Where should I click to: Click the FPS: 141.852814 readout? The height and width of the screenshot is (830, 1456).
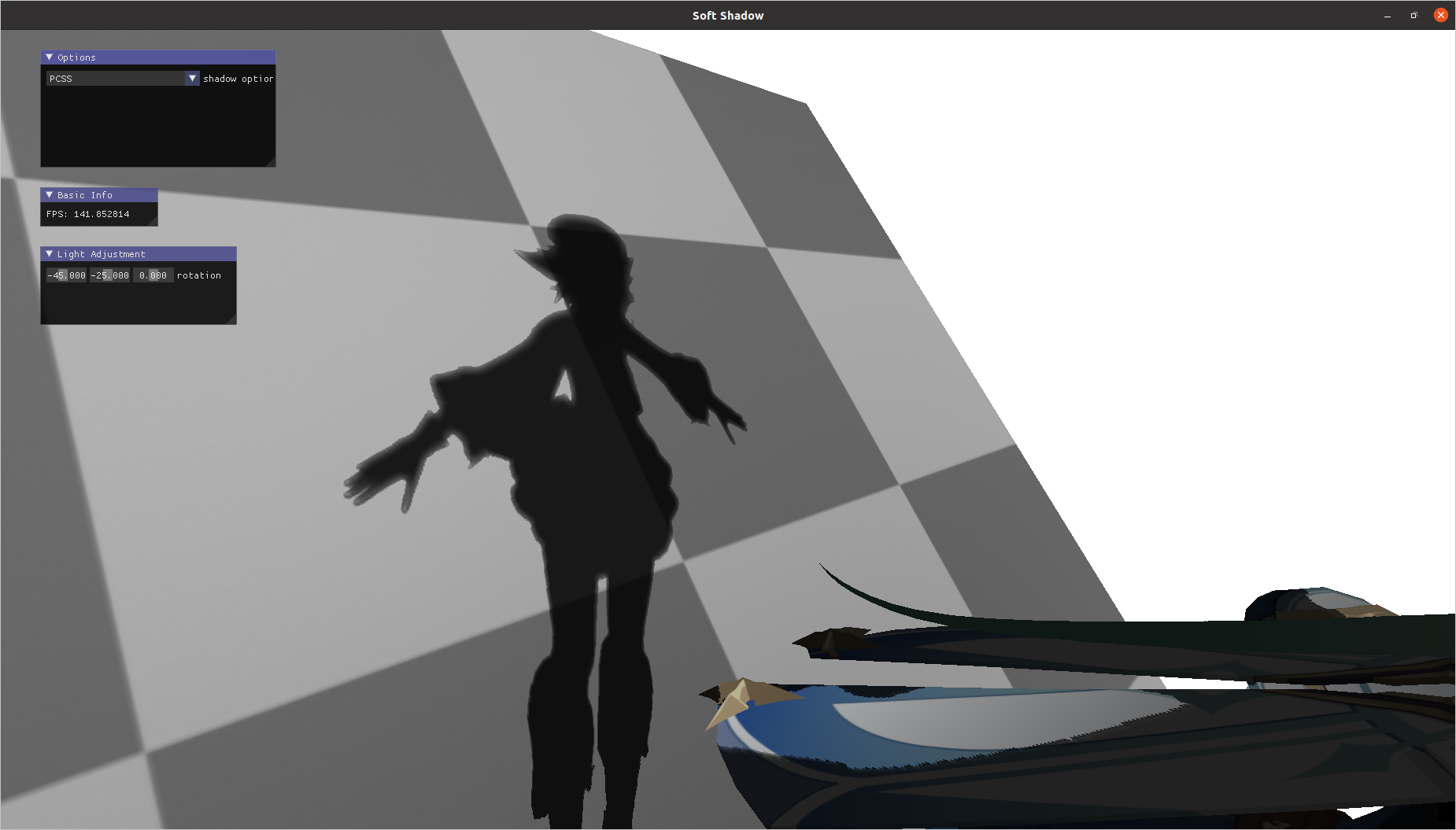tap(88, 214)
